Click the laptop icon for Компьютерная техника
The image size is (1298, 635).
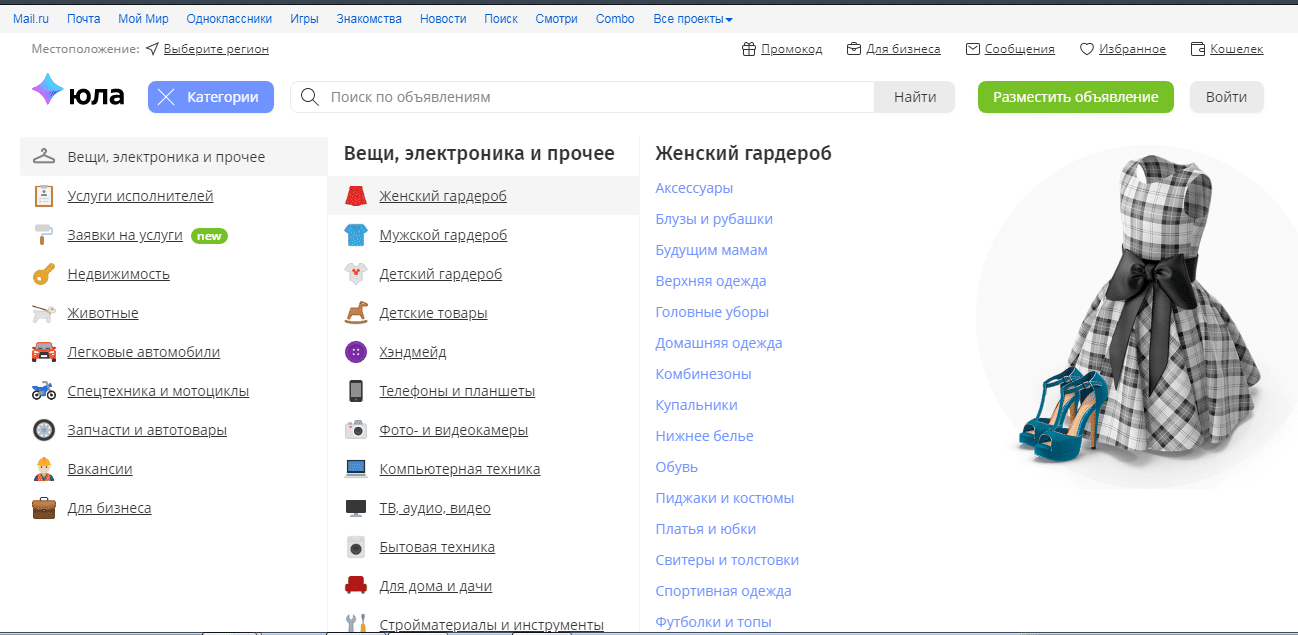356,469
